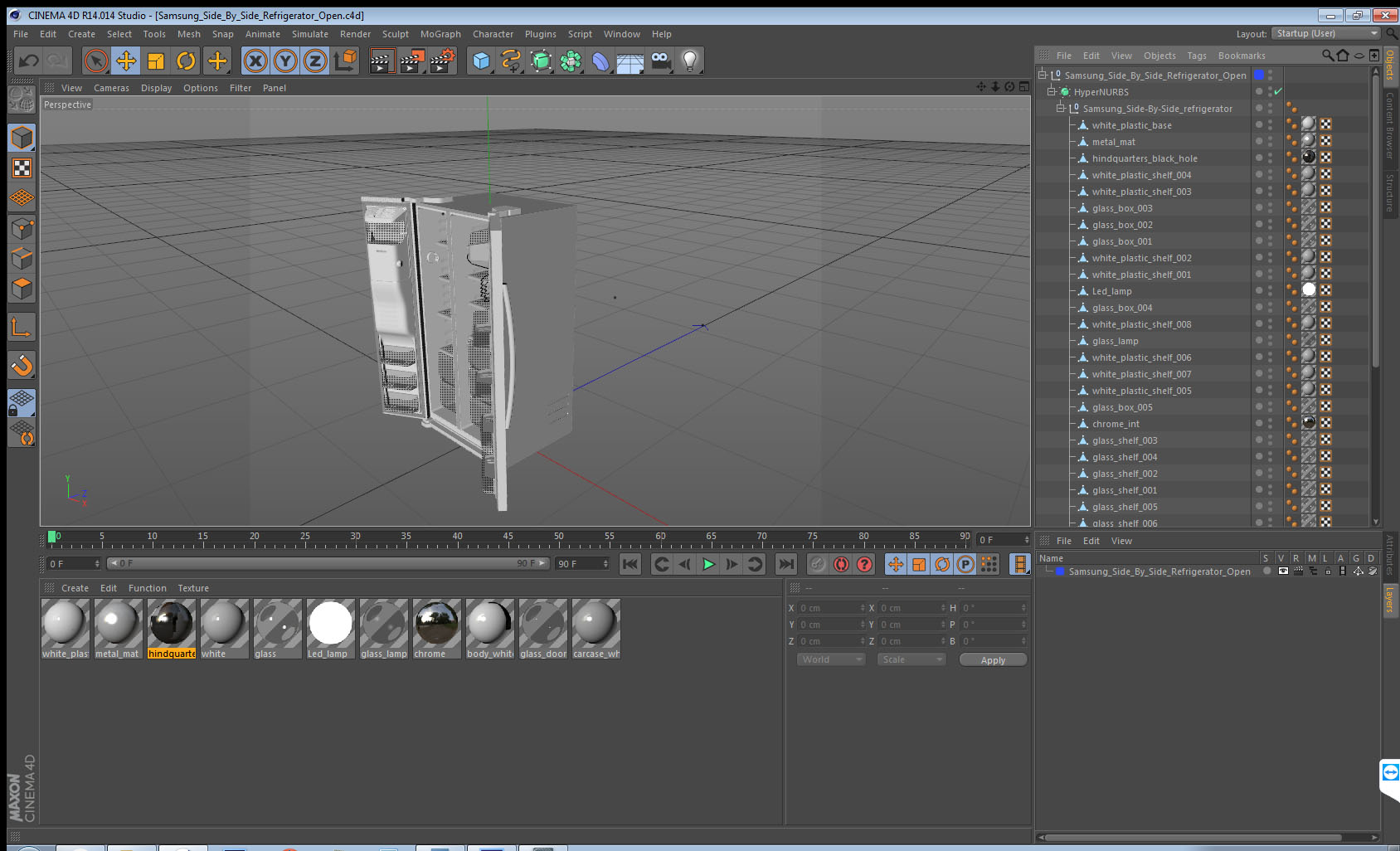The width and height of the screenshot is (1400, 851).
Task: Open the Layout dropdown Startup (User)
Action: point(1327,33)
